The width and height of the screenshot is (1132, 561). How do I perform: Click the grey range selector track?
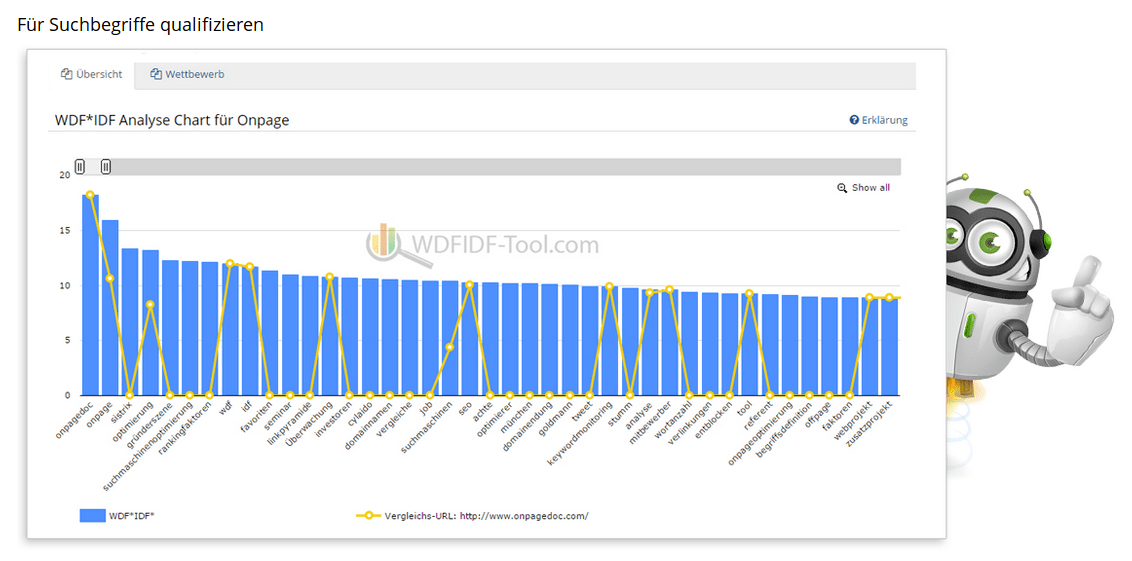500,167
